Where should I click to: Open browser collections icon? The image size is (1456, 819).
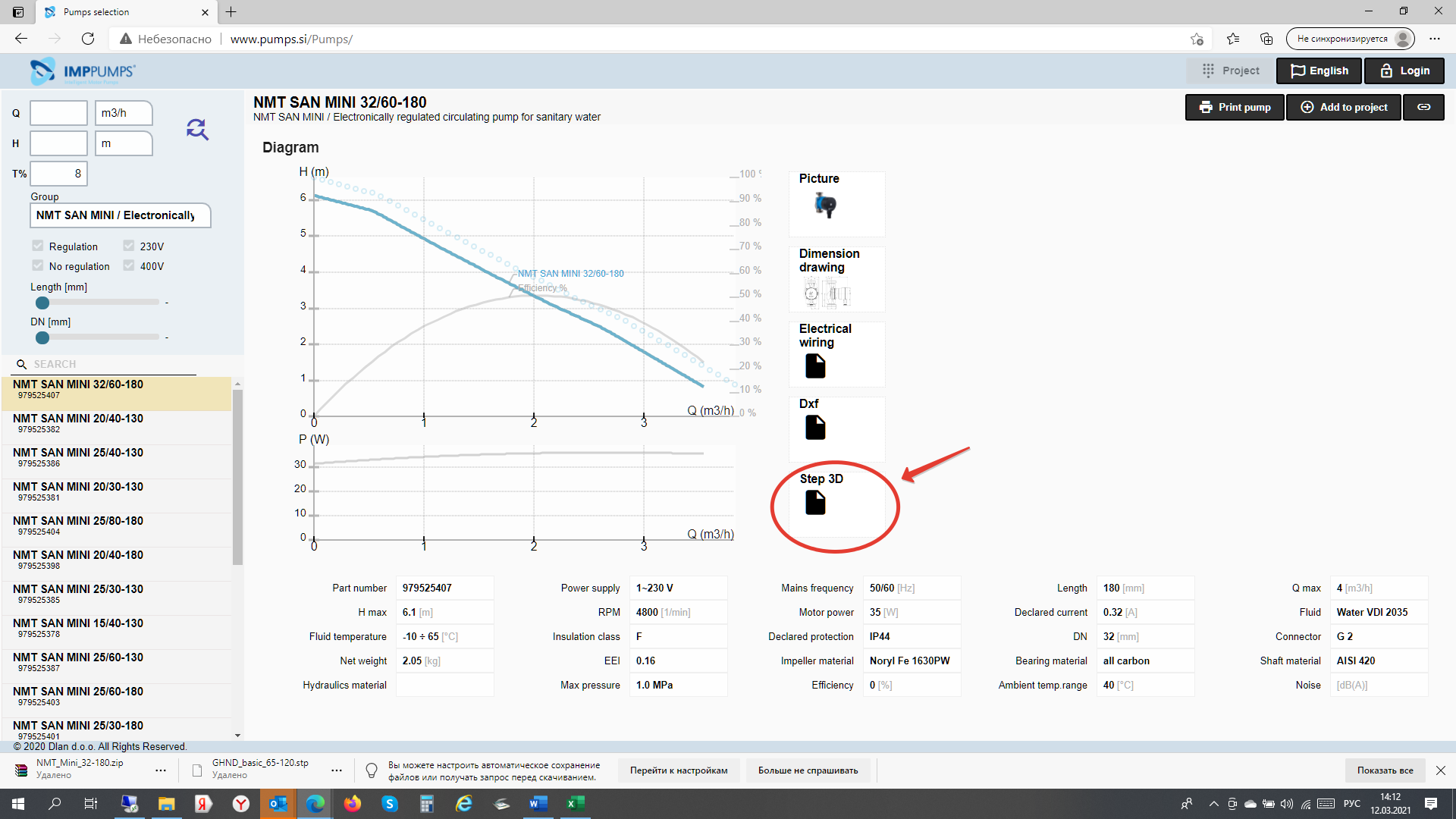coord(1266,39)
